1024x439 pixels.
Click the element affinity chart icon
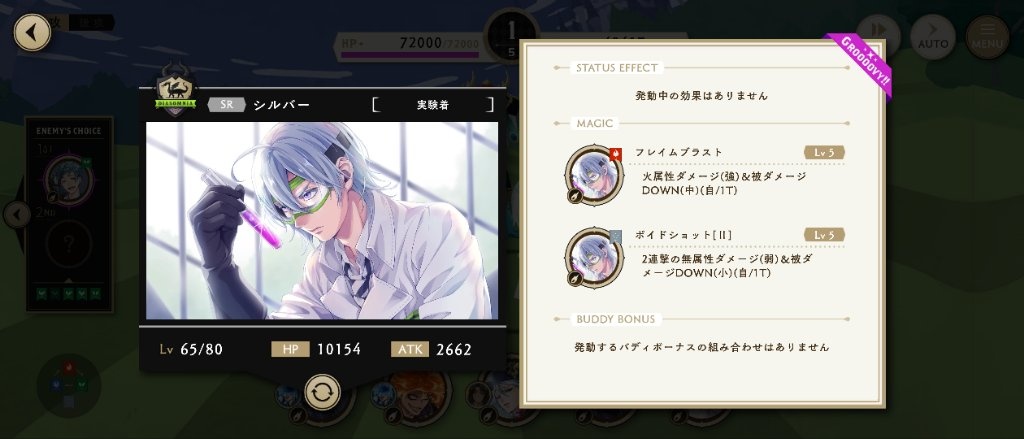click(69, 385)
